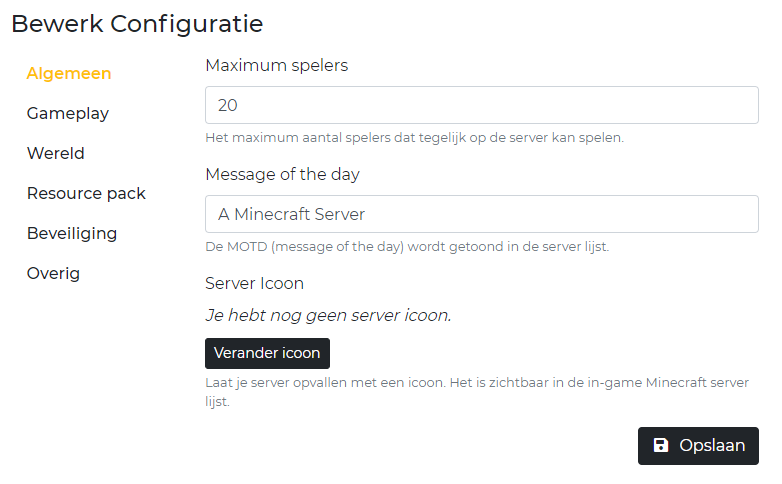
Task: Open the Gameplay settings tab
Action: point(68,113)
